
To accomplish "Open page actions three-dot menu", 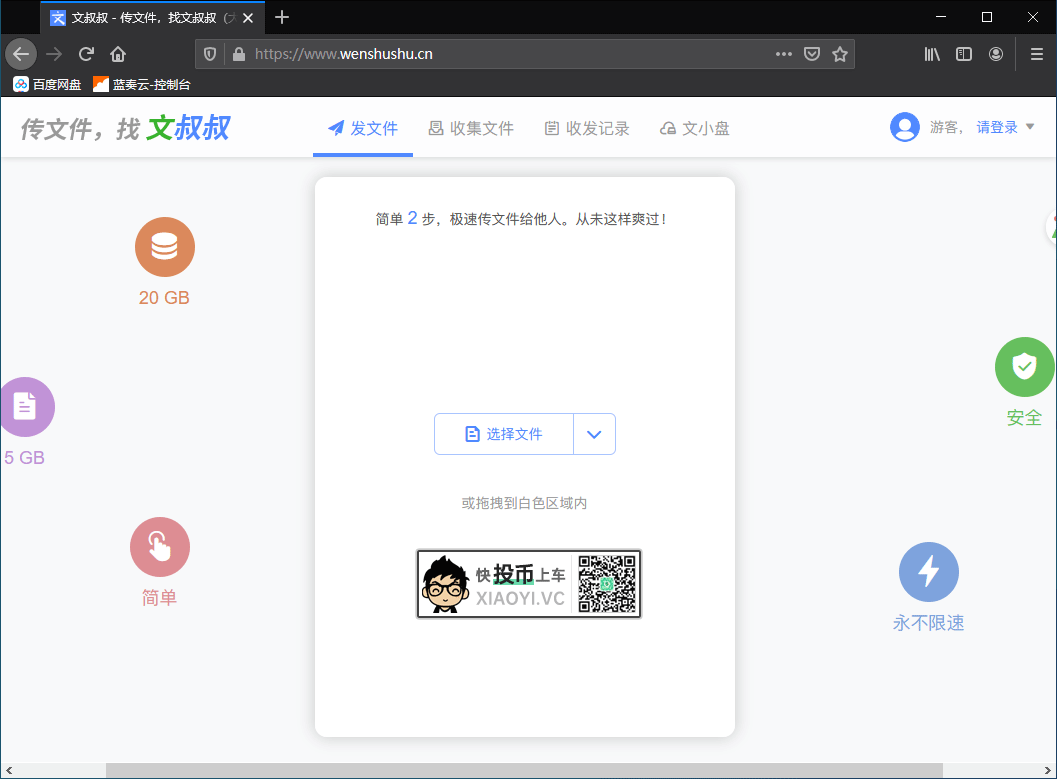I will (x=784, y=54).
